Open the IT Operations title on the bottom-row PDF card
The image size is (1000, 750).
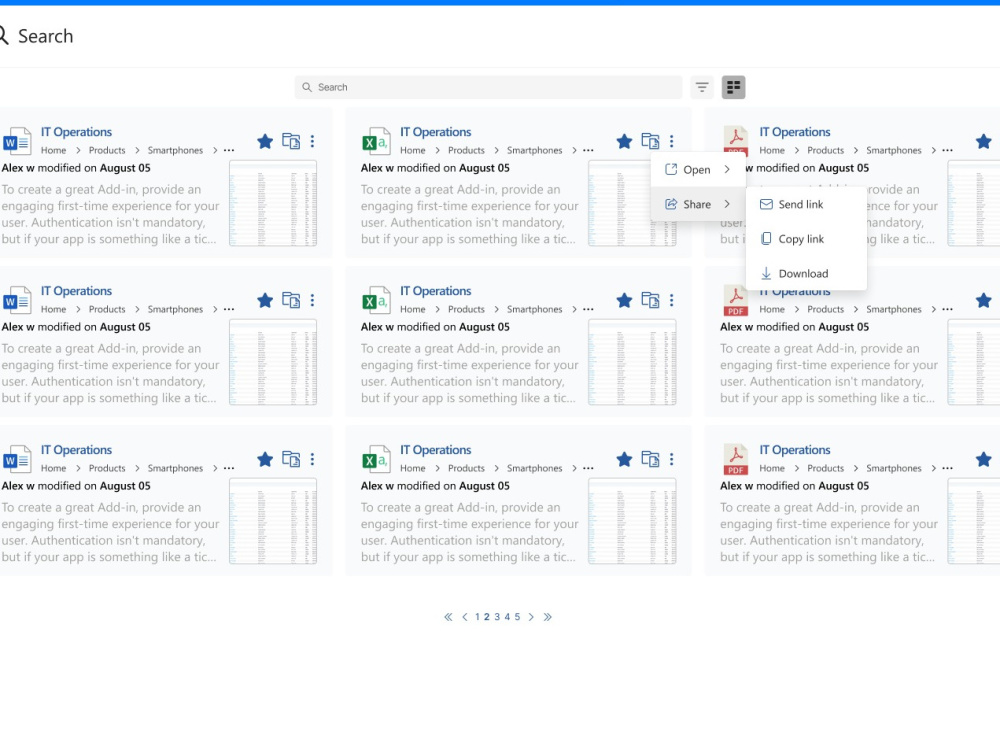point(795,450)
